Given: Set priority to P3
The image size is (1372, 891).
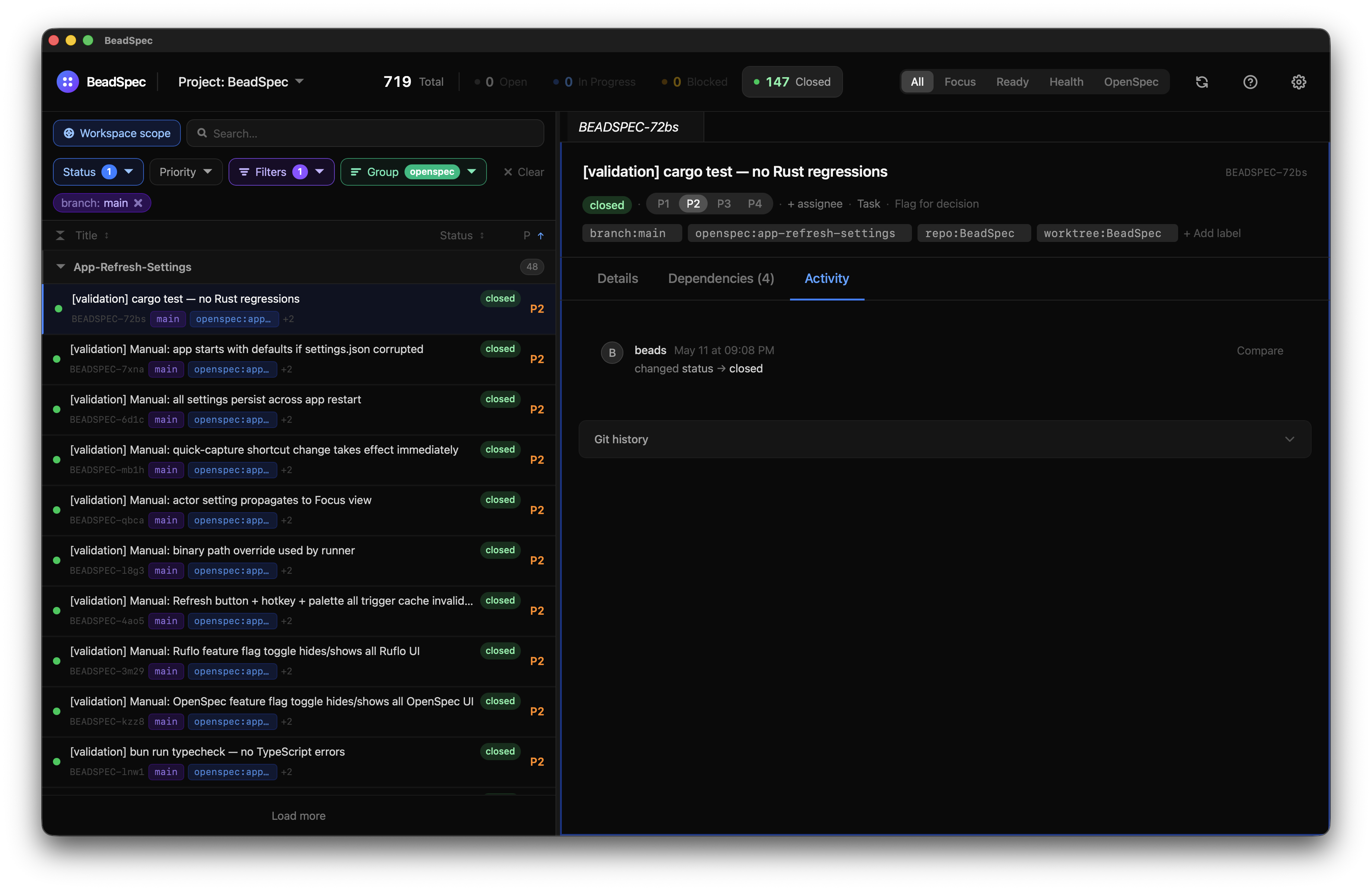Looking at the screenshot, I should coord(724,204).
